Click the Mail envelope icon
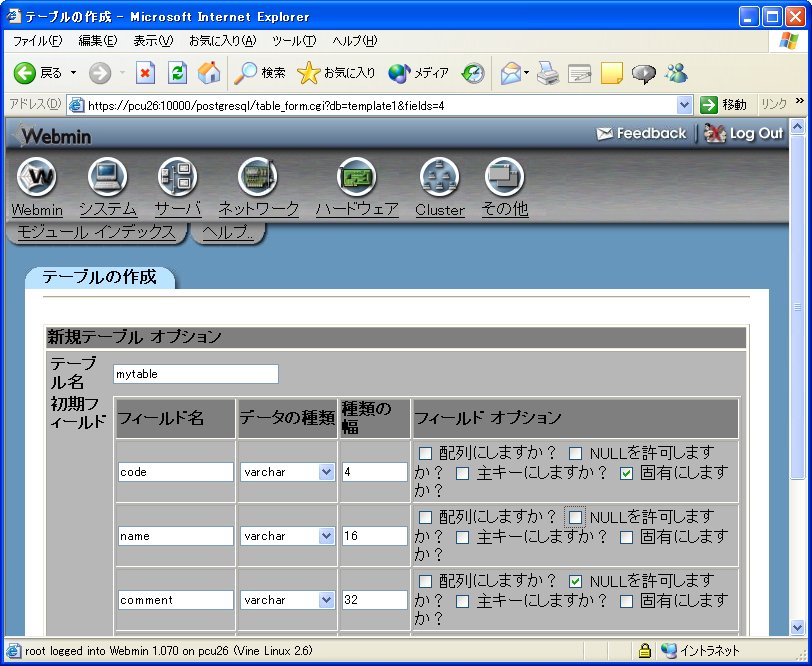812x666 pixels. point(511,73)
